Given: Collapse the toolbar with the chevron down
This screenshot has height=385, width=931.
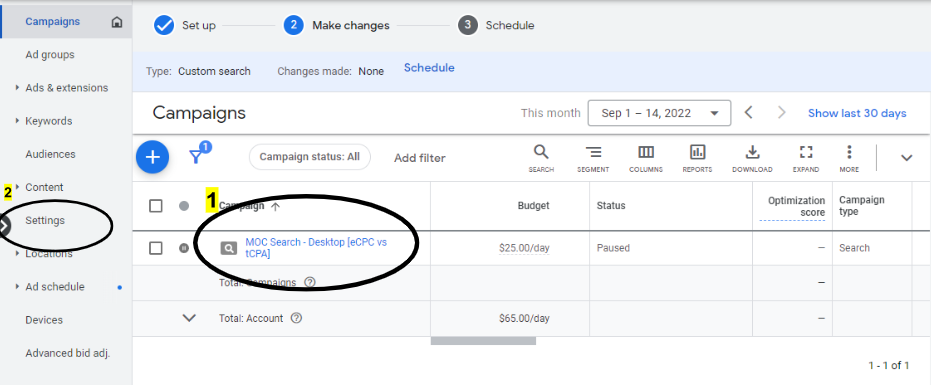Looking at the screenshot, I should (x=906, y=157).
